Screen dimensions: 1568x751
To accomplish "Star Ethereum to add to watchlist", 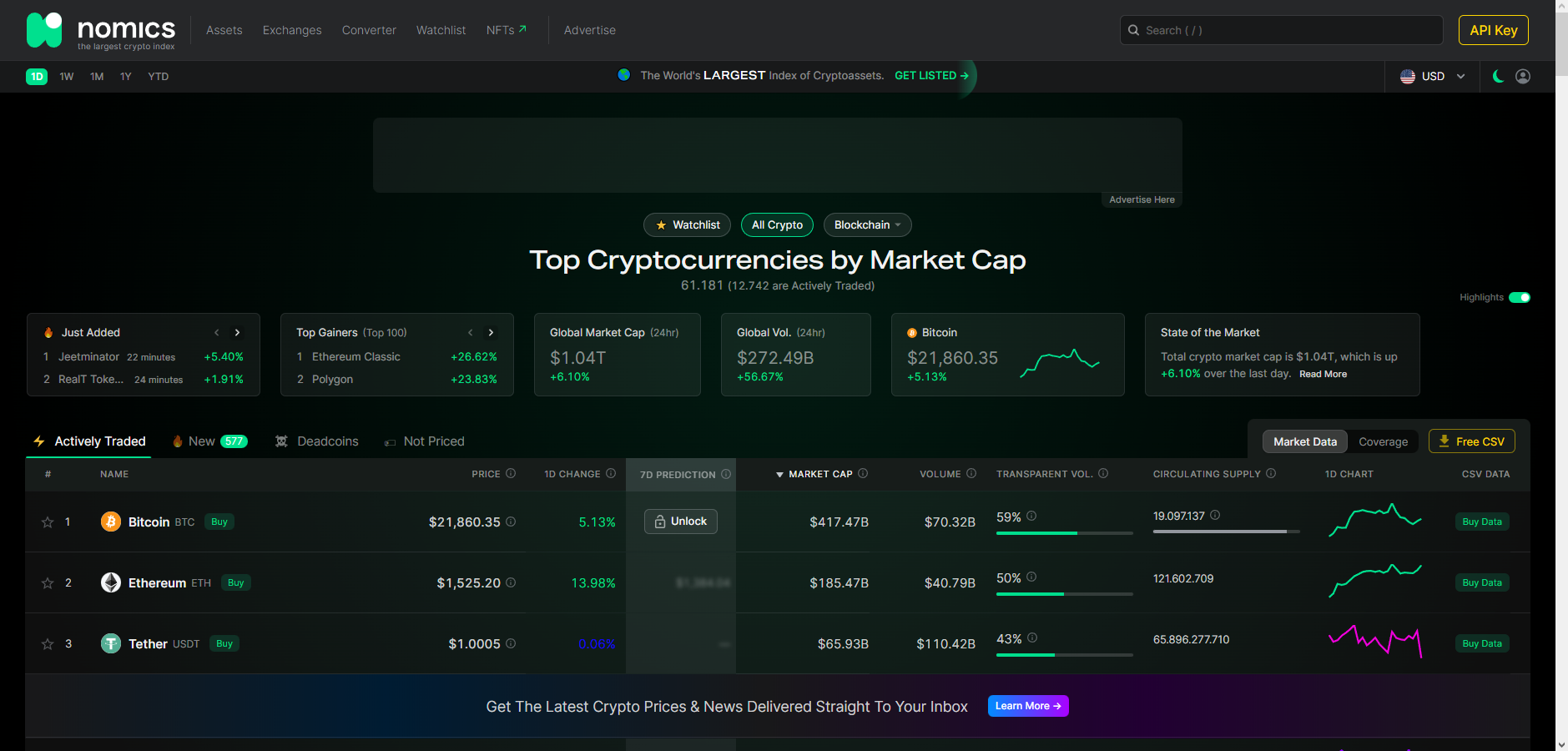I will click(x=48, y=583).
